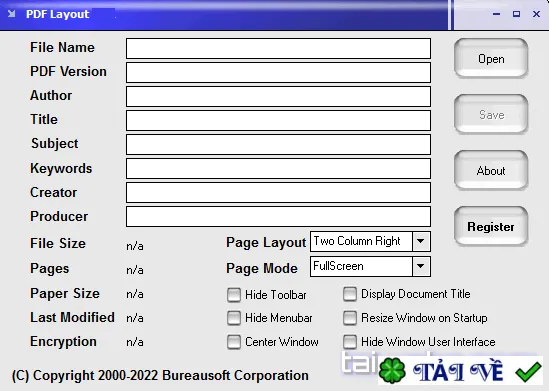Screen dimensions: 549x391
Task: Click the Save button
Action: [491, 114]
